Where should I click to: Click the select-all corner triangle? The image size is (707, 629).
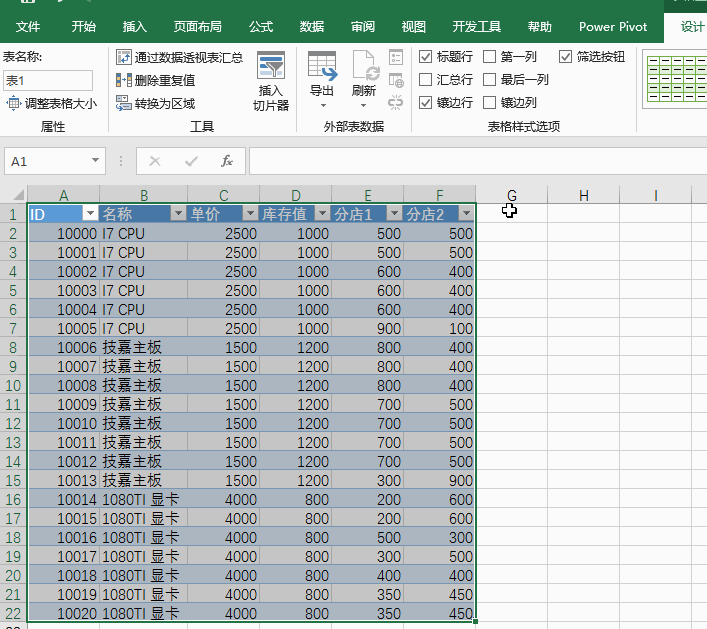pyautogui.click(x=18, y=195)
